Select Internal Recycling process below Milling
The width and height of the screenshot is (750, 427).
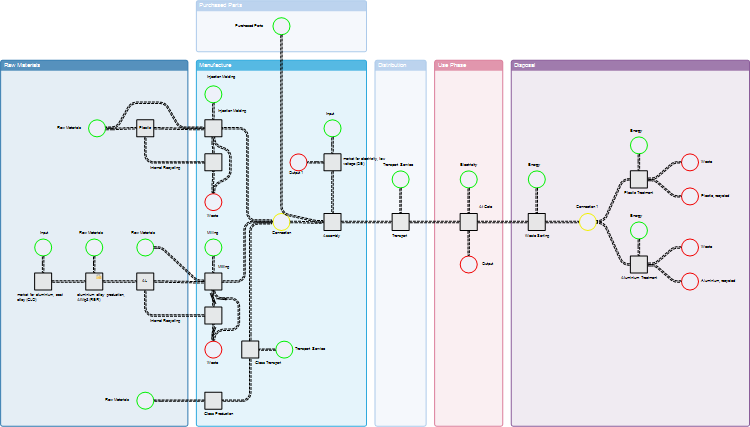click(213, 316)
